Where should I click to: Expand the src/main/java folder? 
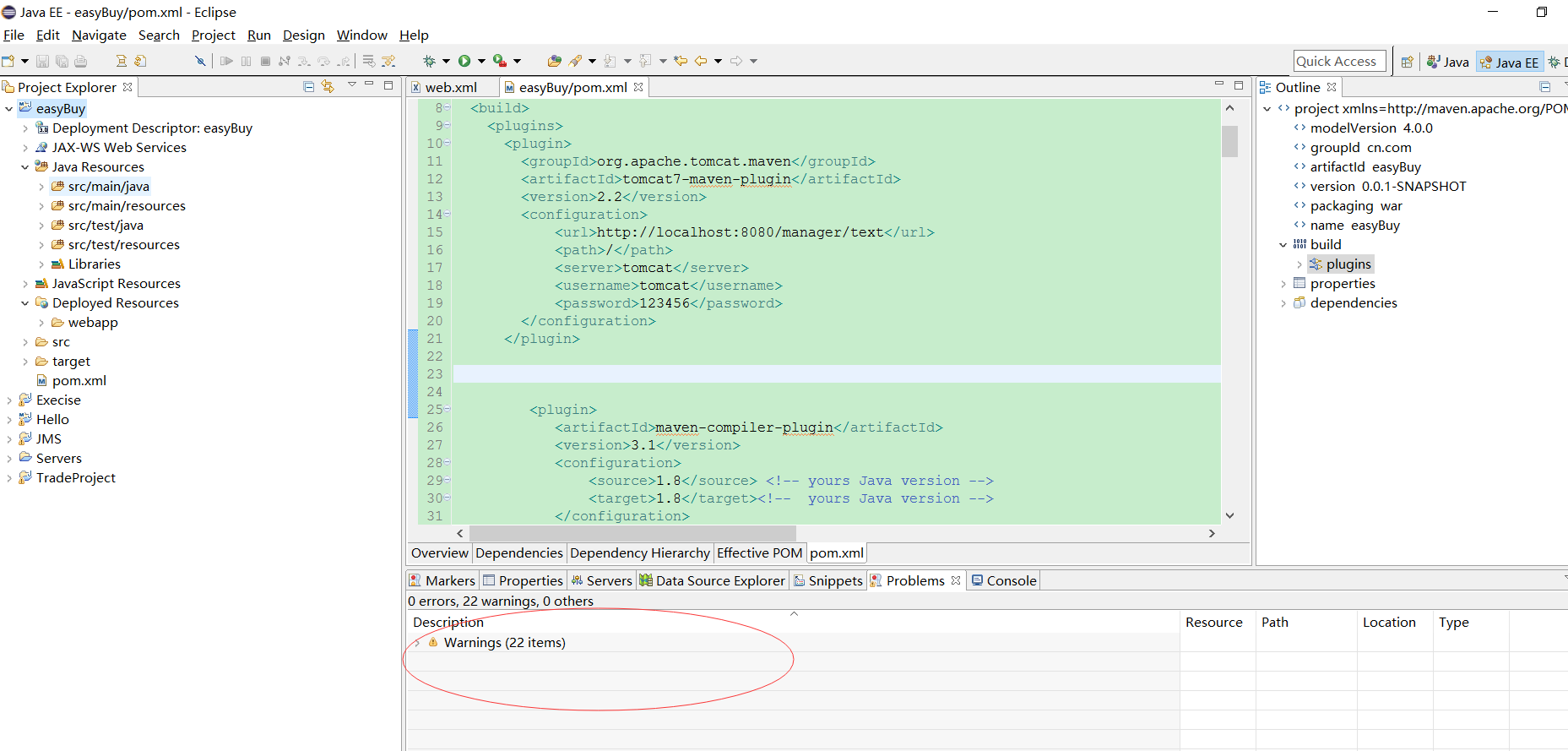point(41,187)
